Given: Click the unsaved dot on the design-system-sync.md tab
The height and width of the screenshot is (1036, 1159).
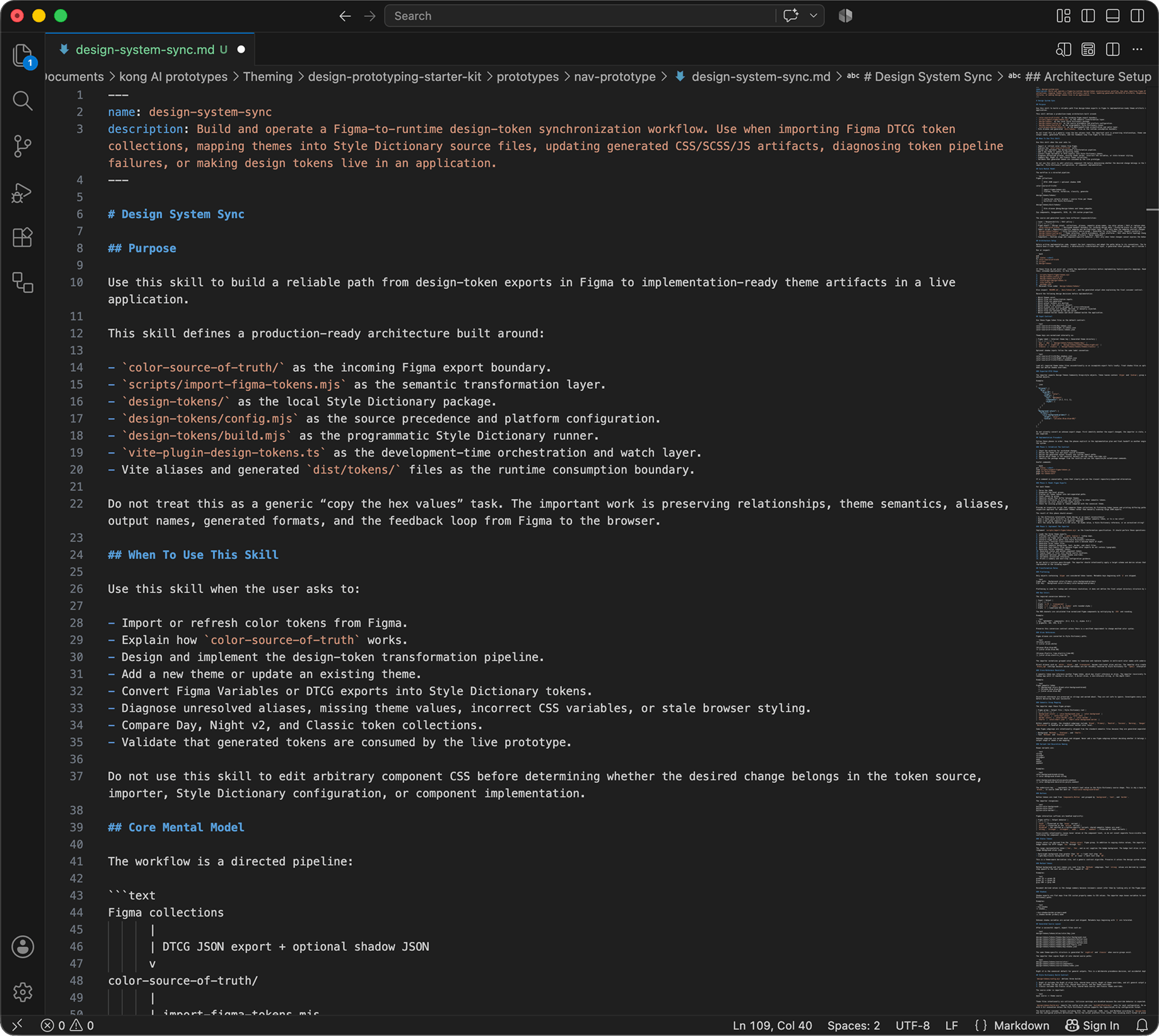Looking at the screenshot, I should coord(241,50).
